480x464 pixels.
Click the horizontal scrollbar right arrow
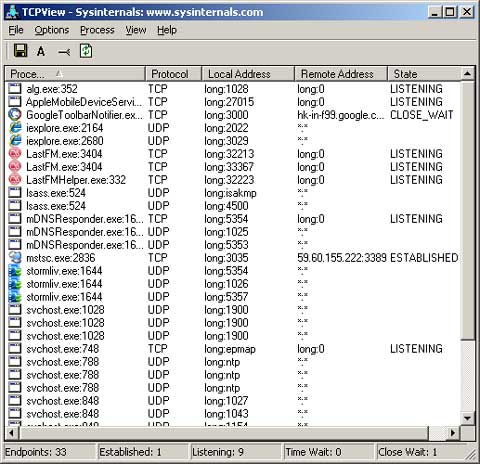[452, 433]
